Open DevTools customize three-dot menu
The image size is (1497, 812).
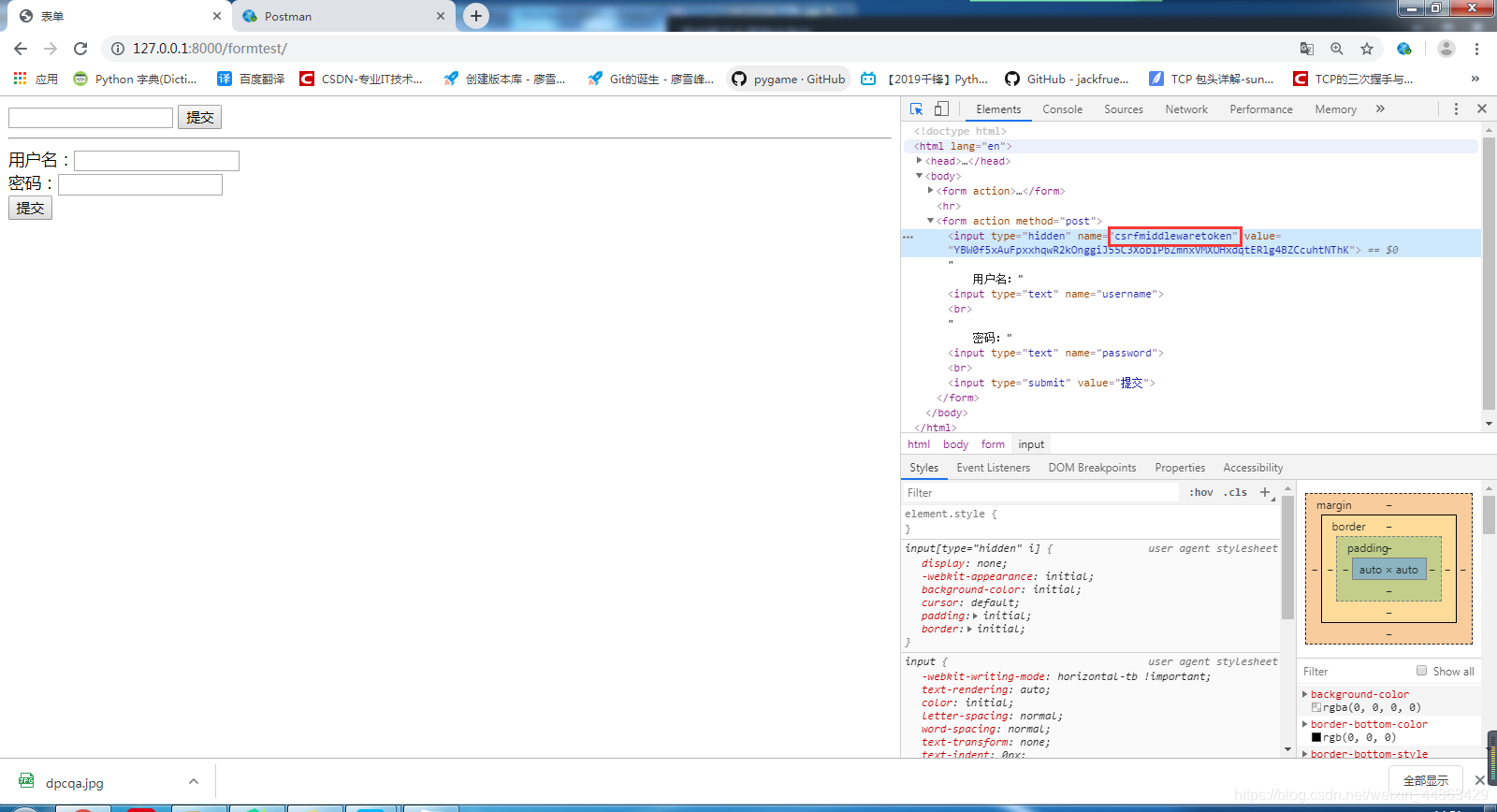[x=1456, y=109]
